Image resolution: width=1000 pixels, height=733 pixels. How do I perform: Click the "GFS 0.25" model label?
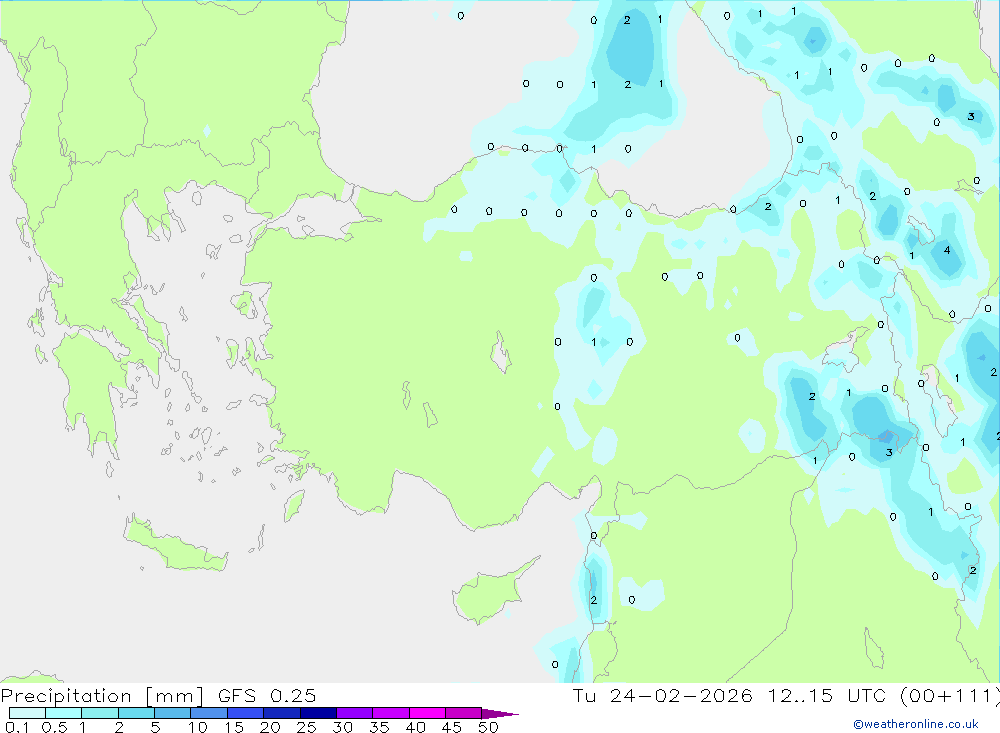pyautogui.click(x=267, y=695)
